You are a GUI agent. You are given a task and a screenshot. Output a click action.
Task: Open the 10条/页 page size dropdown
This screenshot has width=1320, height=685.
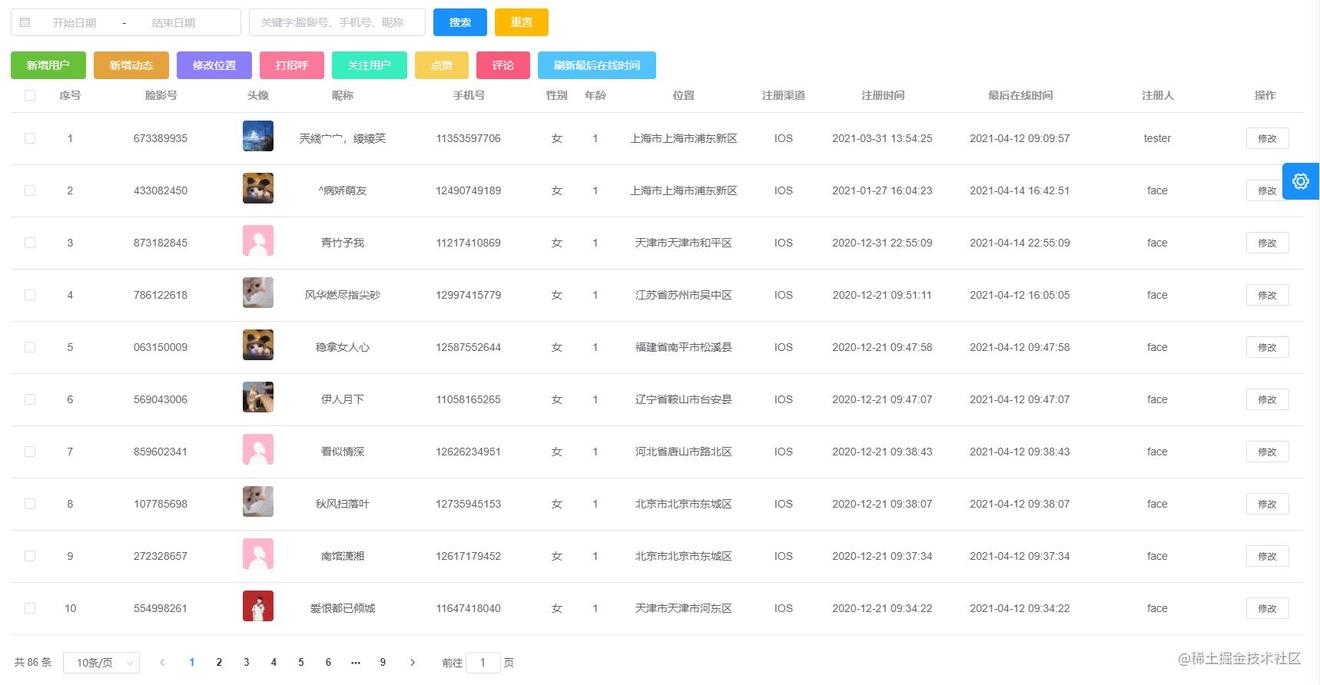(101, 663)
